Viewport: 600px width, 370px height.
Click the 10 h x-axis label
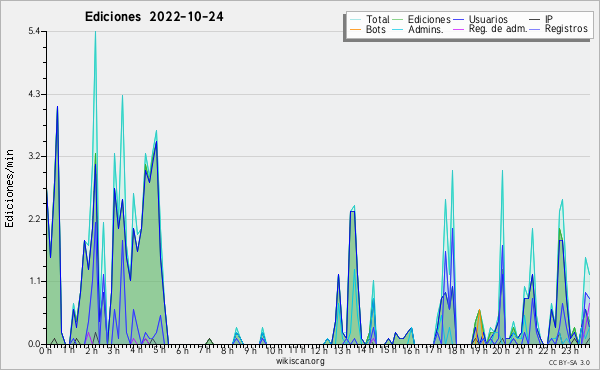tap(274, 351)
